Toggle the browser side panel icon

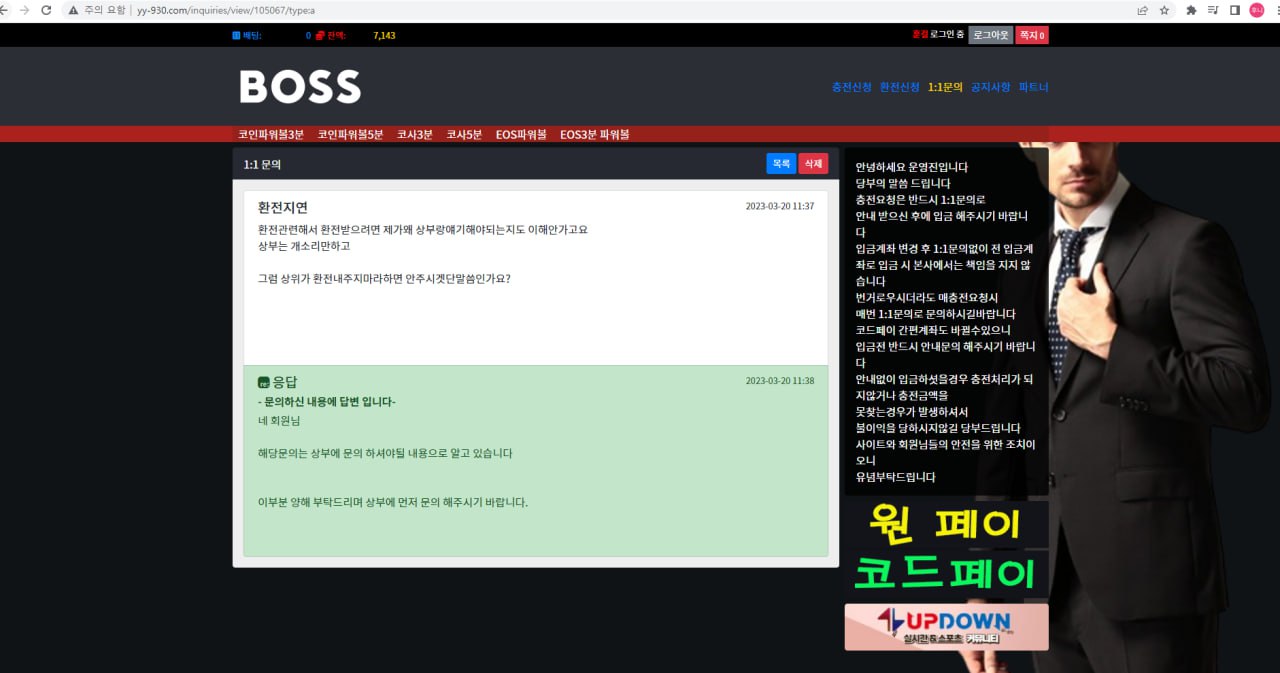pyautogui.click(x=1234, y=10)
